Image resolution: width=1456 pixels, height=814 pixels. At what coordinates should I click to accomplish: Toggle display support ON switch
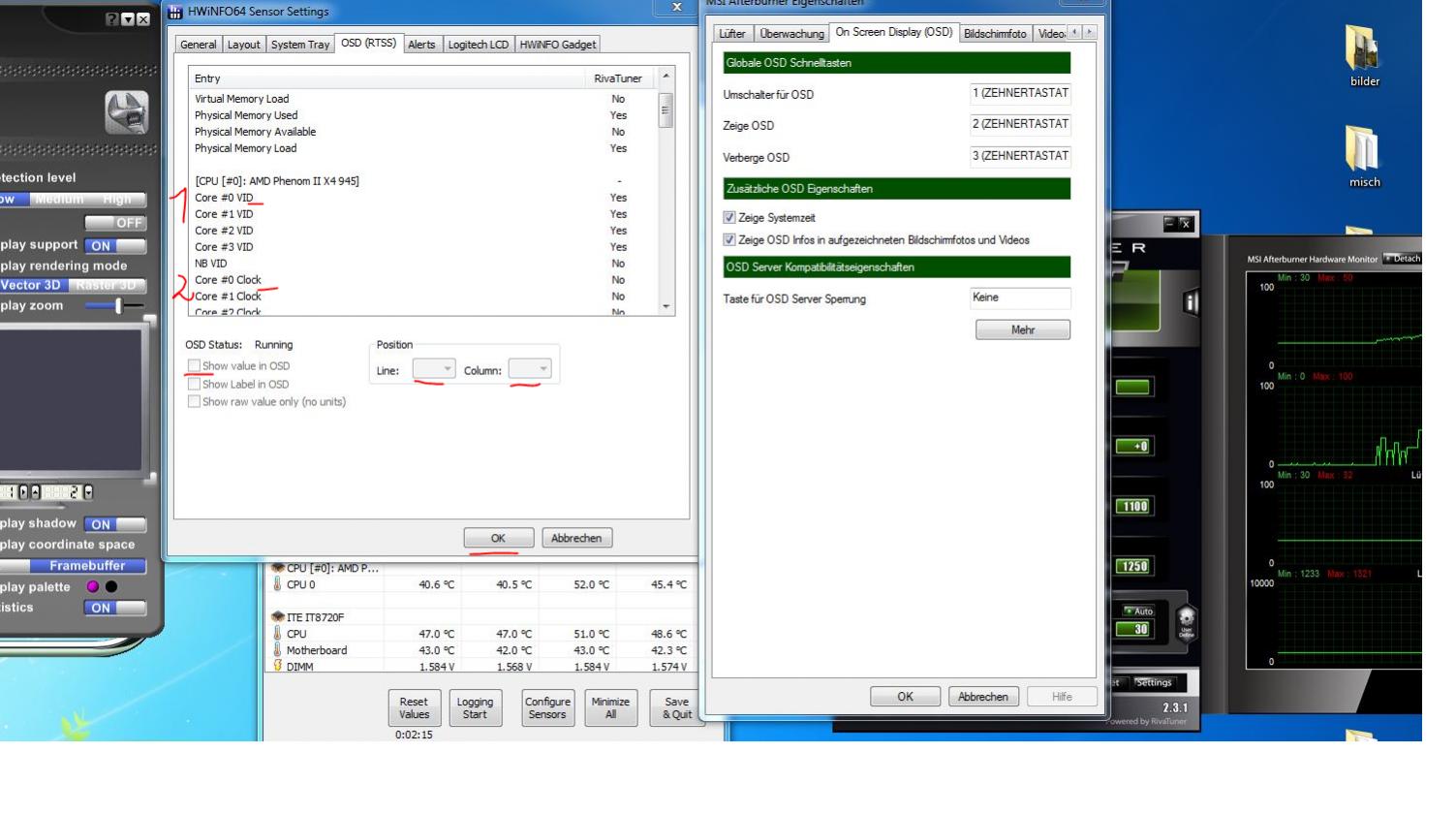pos(114,245)
